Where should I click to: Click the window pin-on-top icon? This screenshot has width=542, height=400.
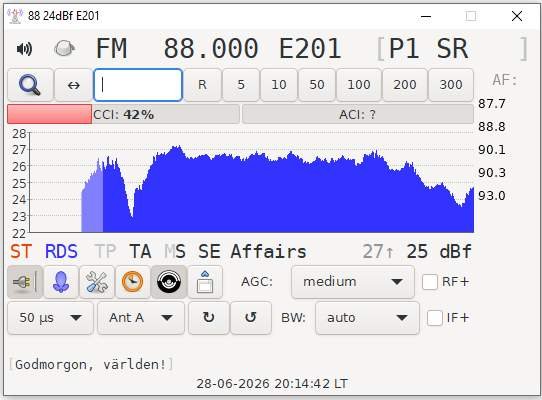tap(205, 282)
